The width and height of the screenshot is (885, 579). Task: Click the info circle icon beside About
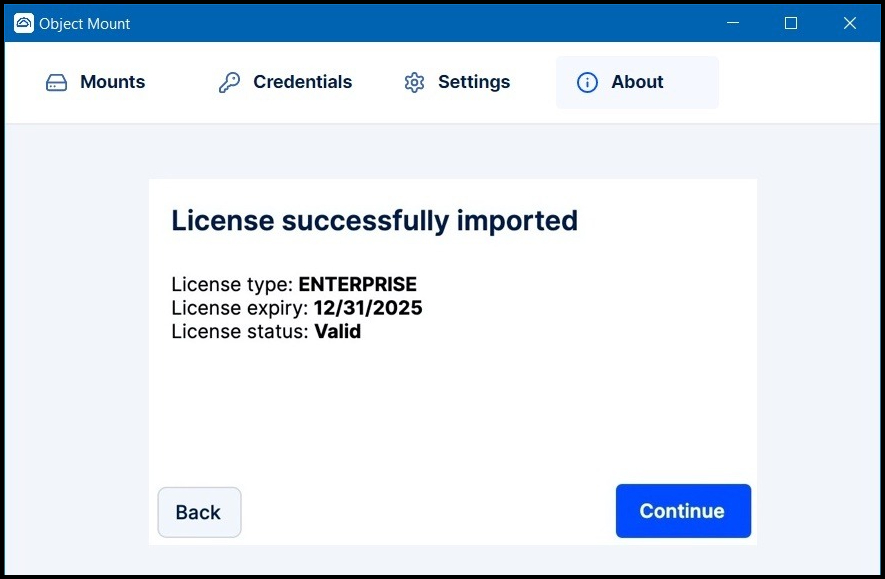coord(588,83)
